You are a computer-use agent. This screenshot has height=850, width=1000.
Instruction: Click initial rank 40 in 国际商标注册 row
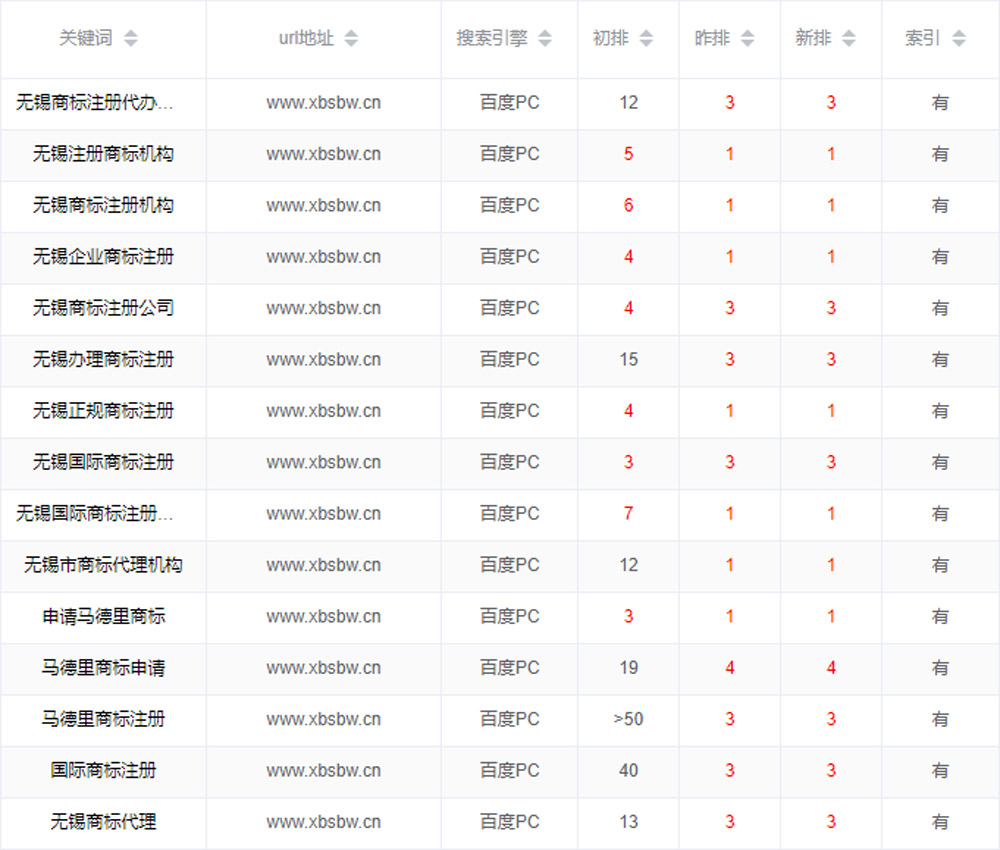tap(628, 771)
